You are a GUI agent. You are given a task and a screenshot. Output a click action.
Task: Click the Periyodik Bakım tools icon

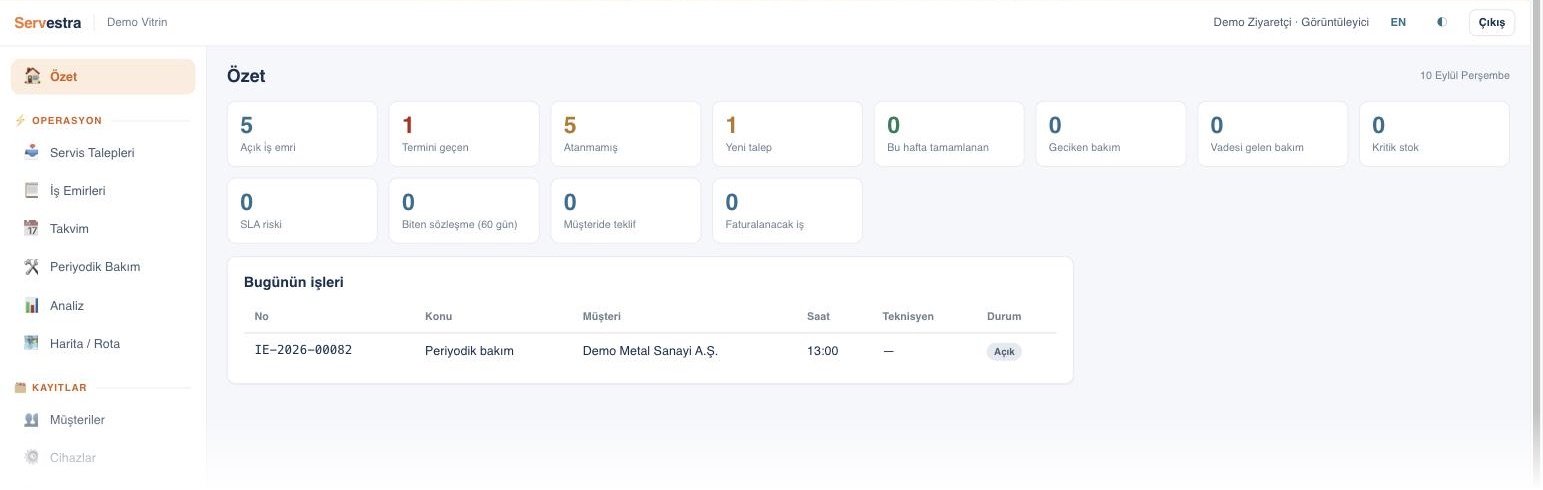[x=32, y=267]
